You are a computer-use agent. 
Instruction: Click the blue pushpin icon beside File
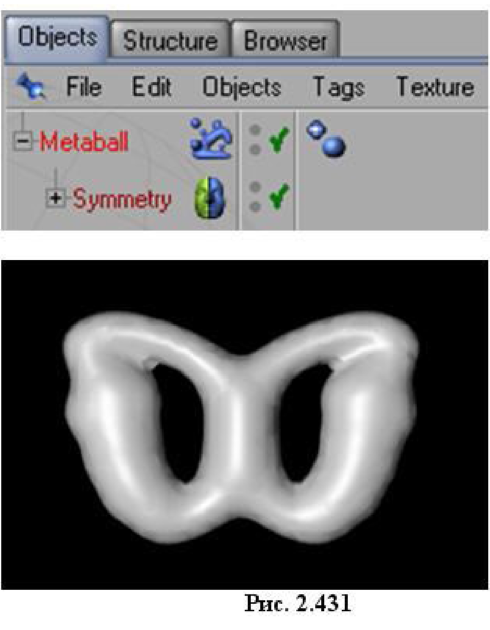[31, 86]
